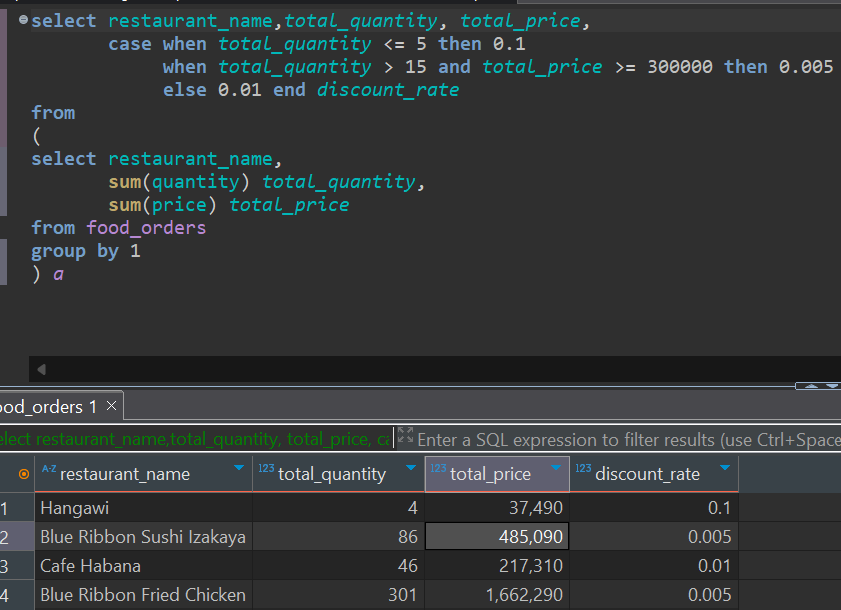This screenshot has height=610, width=841.
Task: Collapse the select statement fold marker
Action: pos(23,20)
